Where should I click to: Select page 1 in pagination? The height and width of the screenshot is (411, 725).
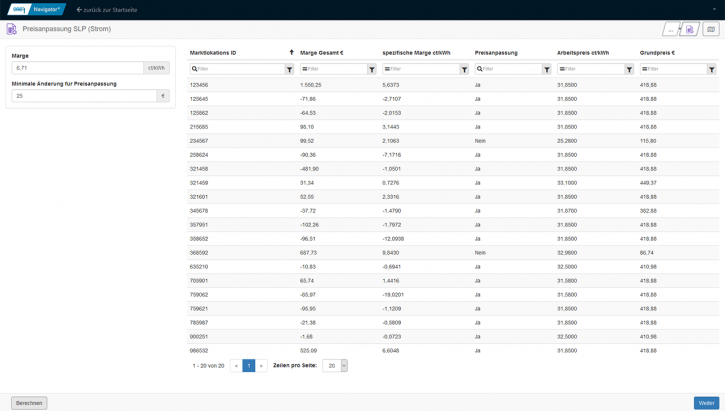(x=249, y=366)
